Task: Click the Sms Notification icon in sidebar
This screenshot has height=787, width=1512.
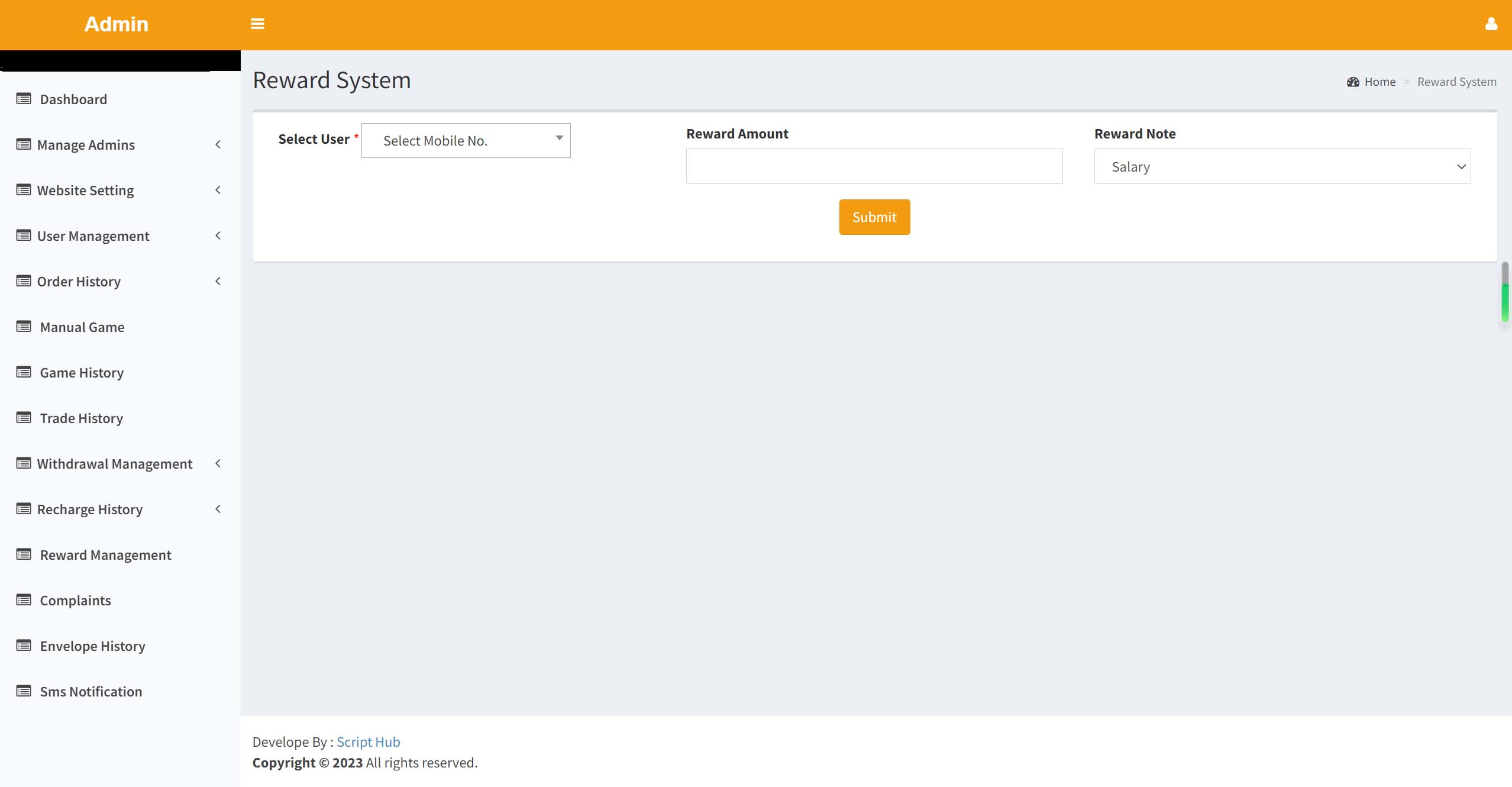Action: pyautogui.click(x=23, y=691)
